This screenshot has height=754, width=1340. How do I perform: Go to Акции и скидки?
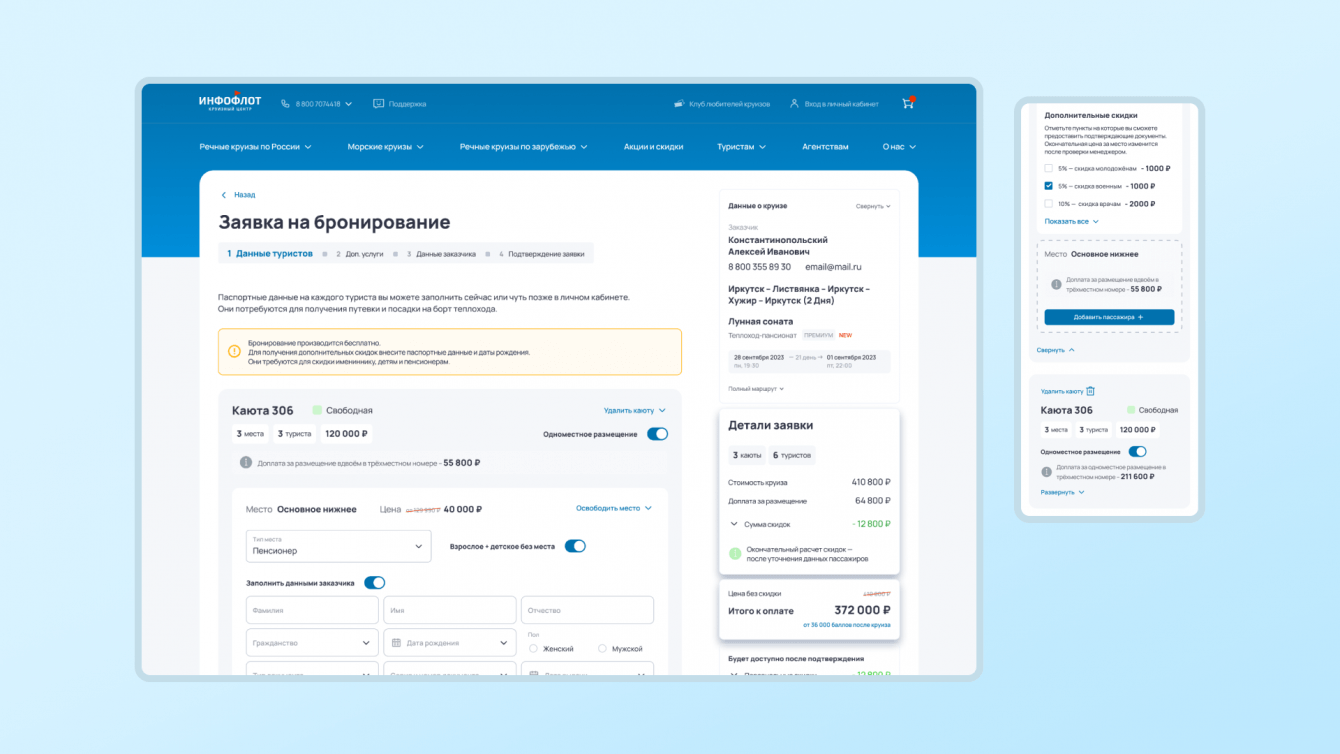point(653,147)
